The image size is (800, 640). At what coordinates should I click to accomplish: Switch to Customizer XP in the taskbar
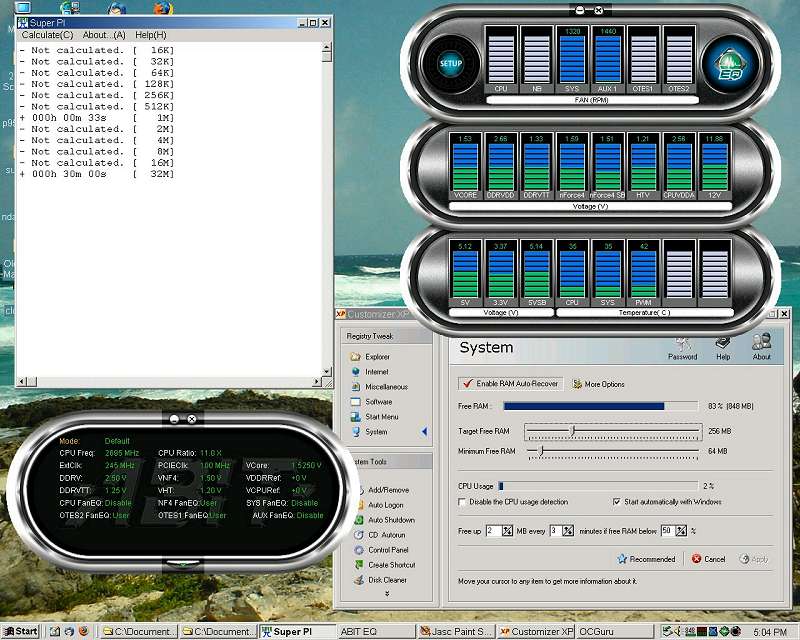[536, 631]
